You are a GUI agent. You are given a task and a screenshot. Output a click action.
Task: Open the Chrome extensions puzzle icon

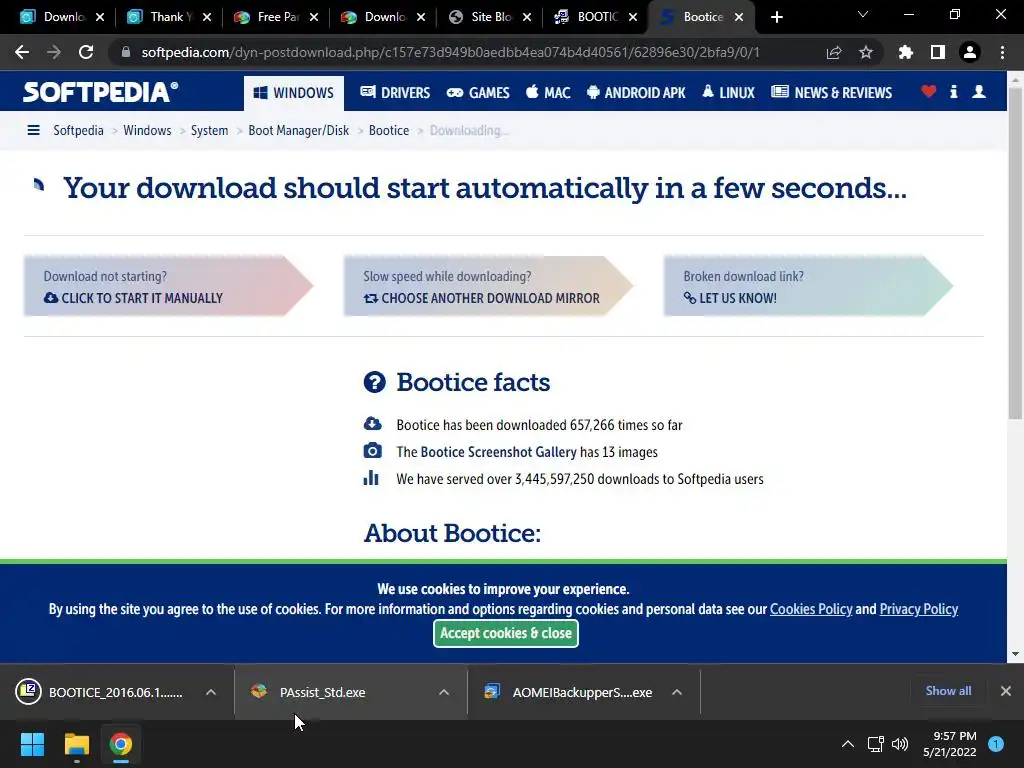[x=906, y=52]
